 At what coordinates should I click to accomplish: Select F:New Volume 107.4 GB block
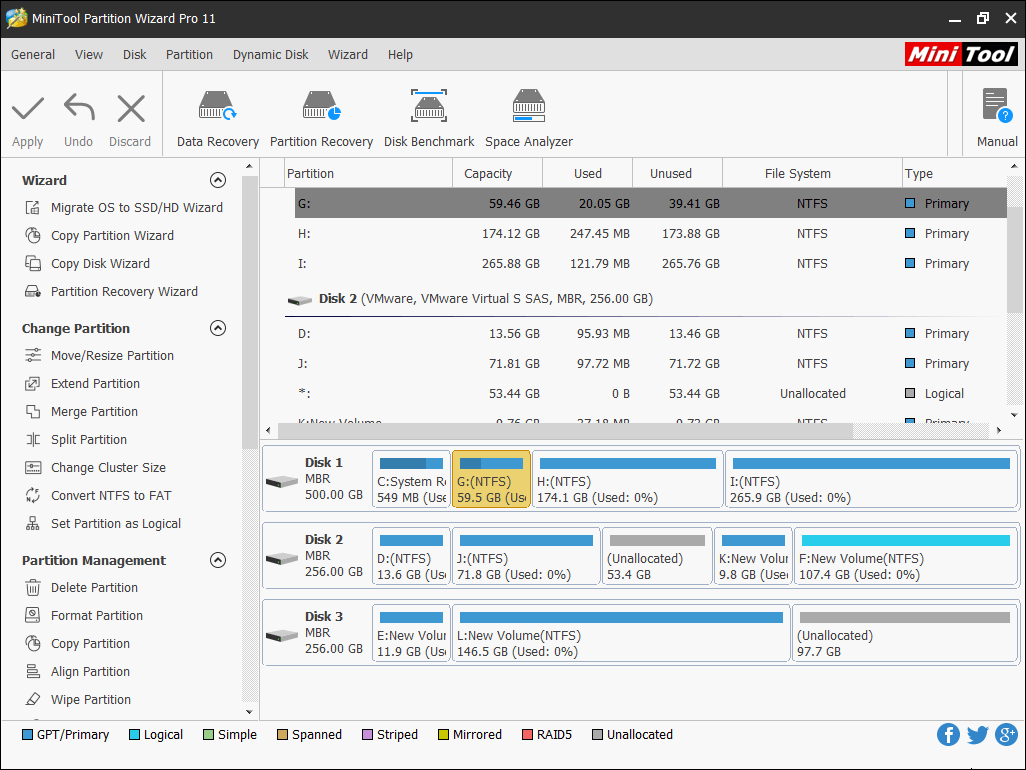click(906, 556)
